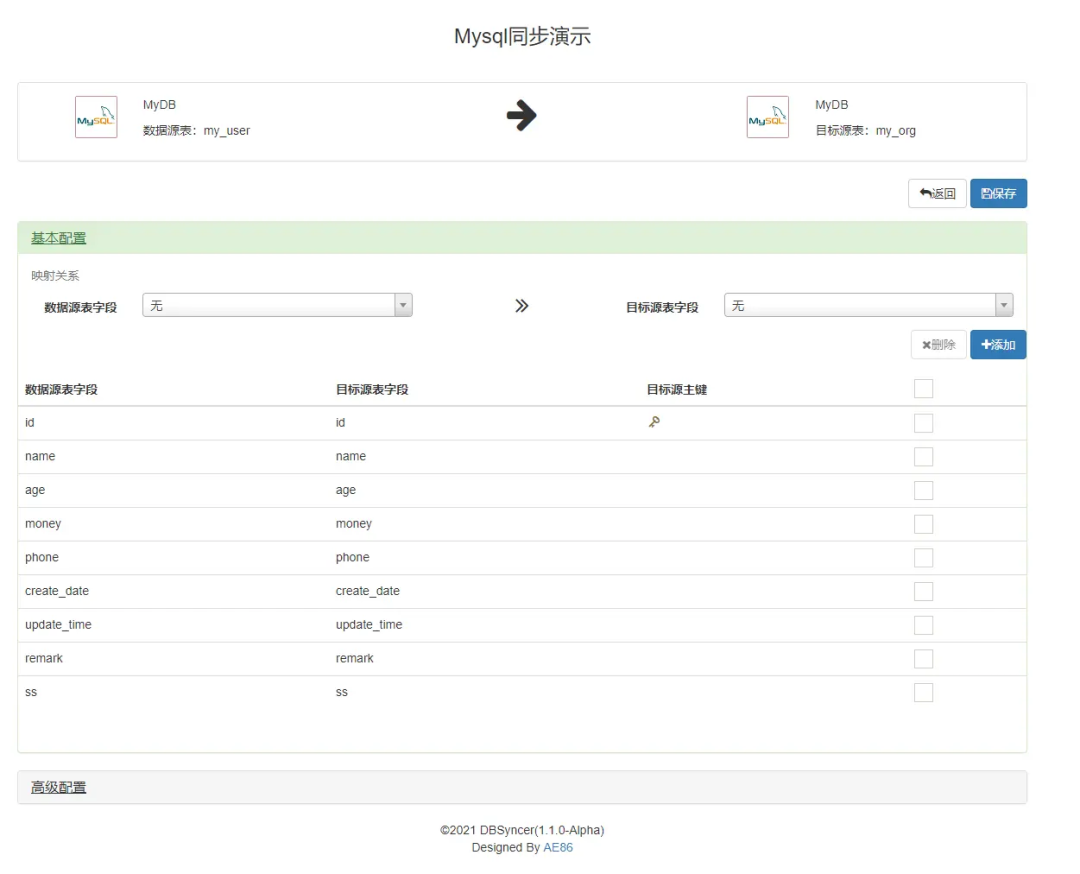Select the checkbox for create_date row
Screen dimensions: 1080x874
point(923,592)
